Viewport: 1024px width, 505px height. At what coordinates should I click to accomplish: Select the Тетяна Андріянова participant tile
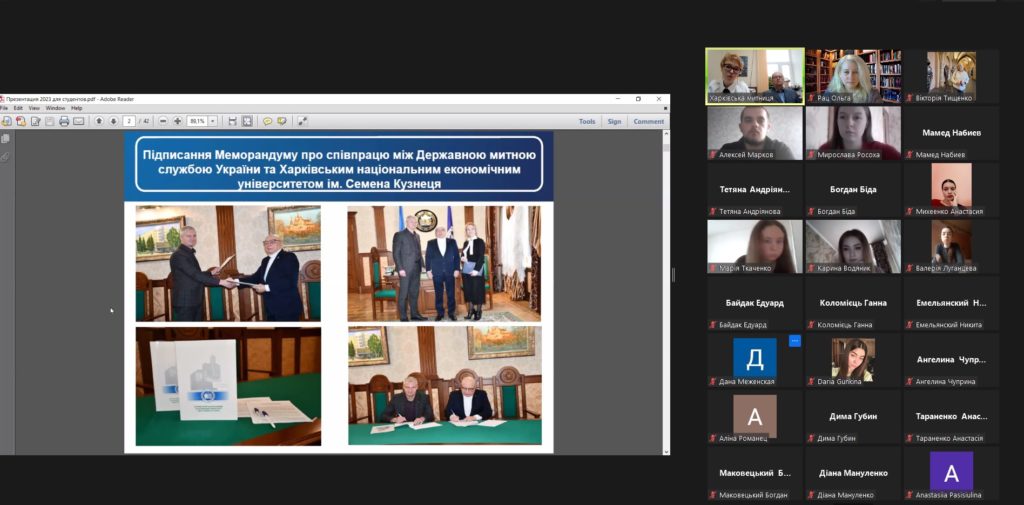pyautogui.click(x=755, y=189)
